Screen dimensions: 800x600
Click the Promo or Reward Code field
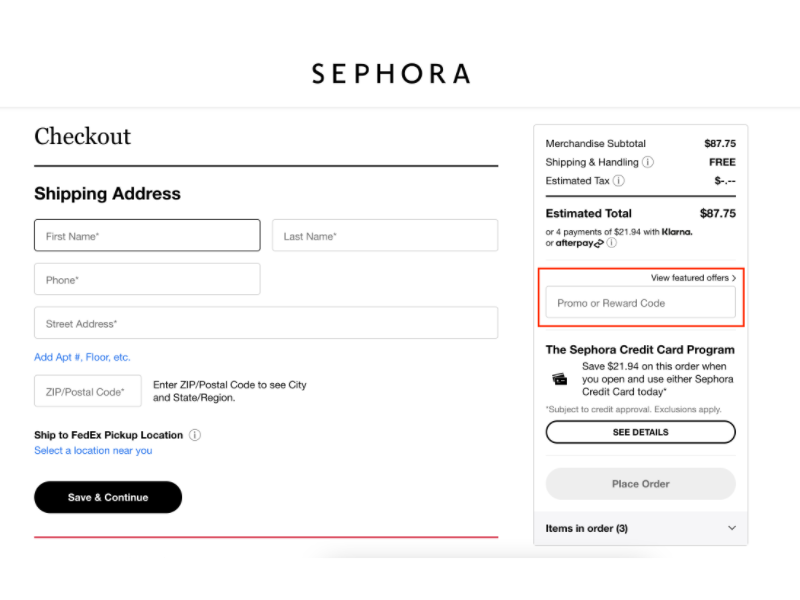tap(640, 302)
